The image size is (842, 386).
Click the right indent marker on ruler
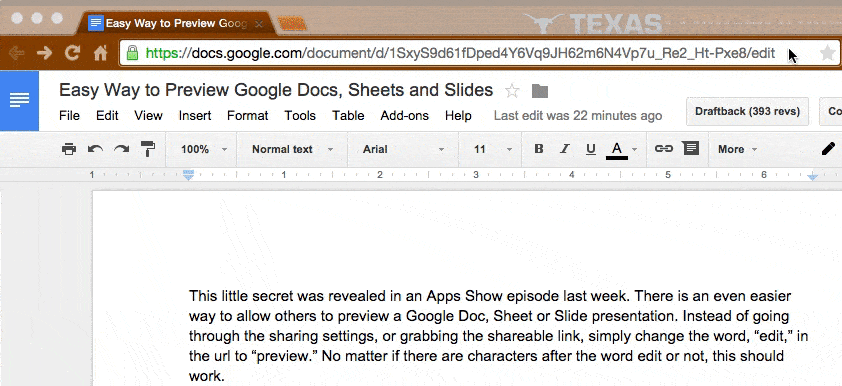point(813,176)
